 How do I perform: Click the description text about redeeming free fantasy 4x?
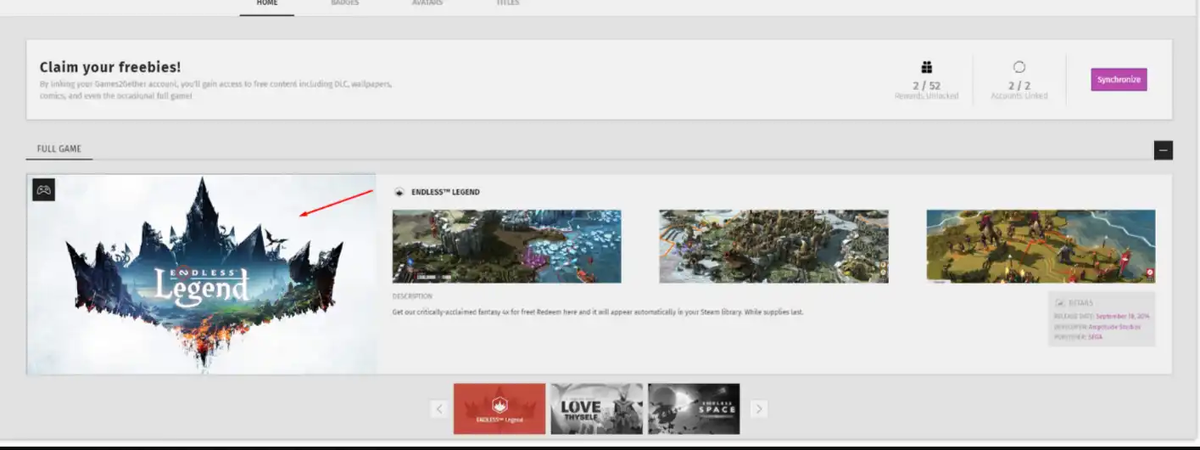[598, 312]
